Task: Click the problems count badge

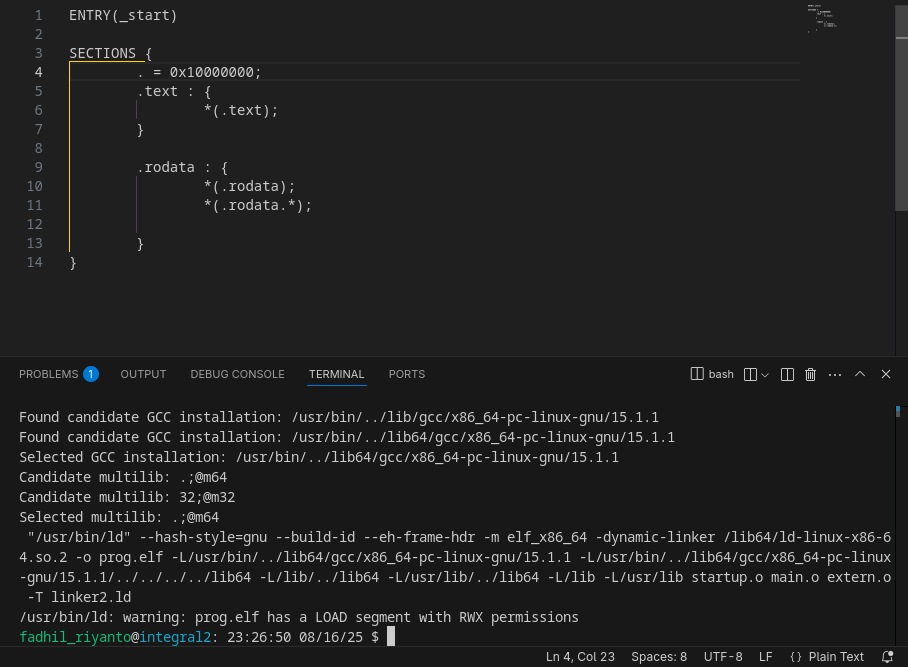Action: coord(91,374)
